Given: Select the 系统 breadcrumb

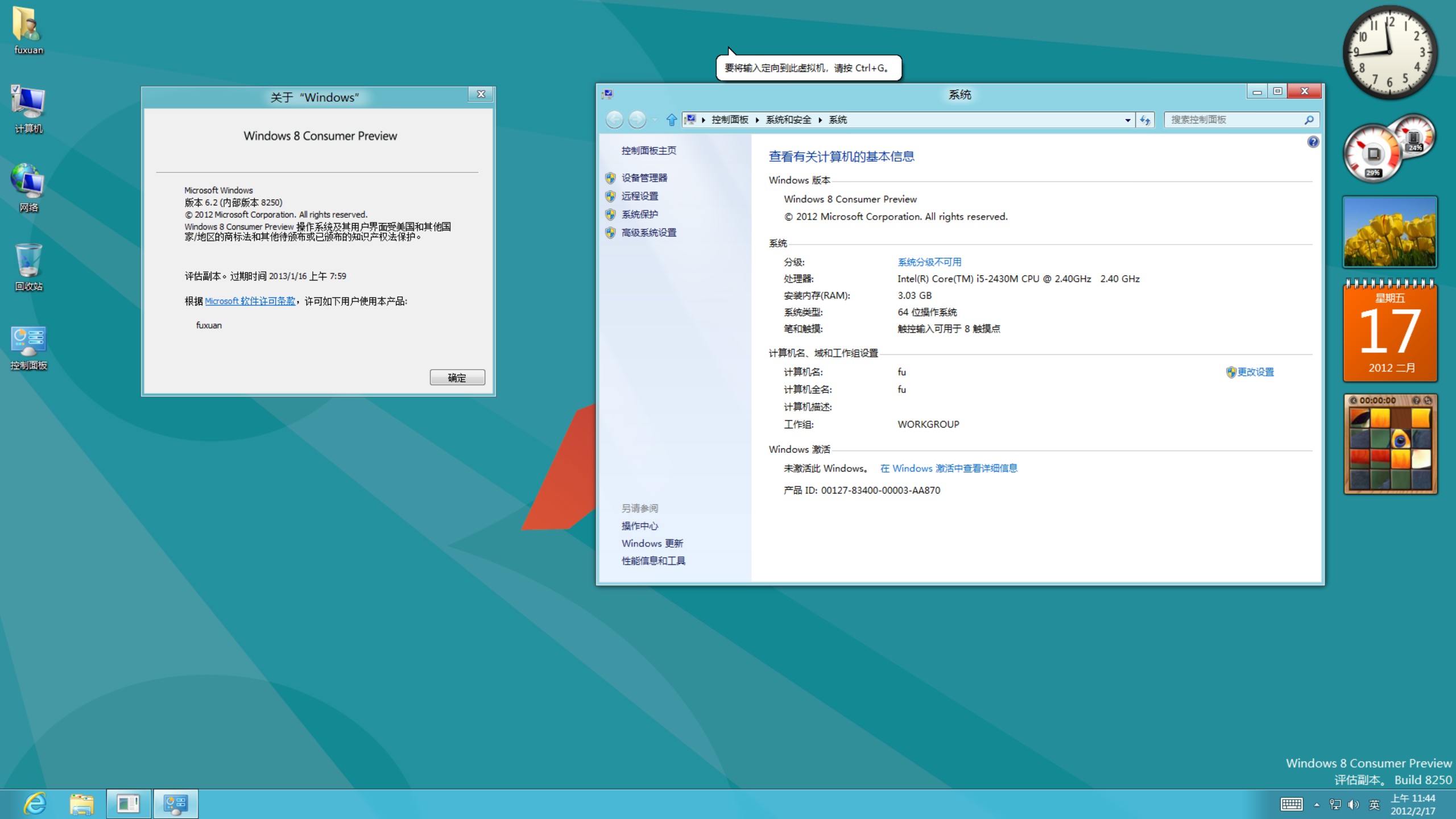Looking at the screenshot, I should tap(838, 119).
